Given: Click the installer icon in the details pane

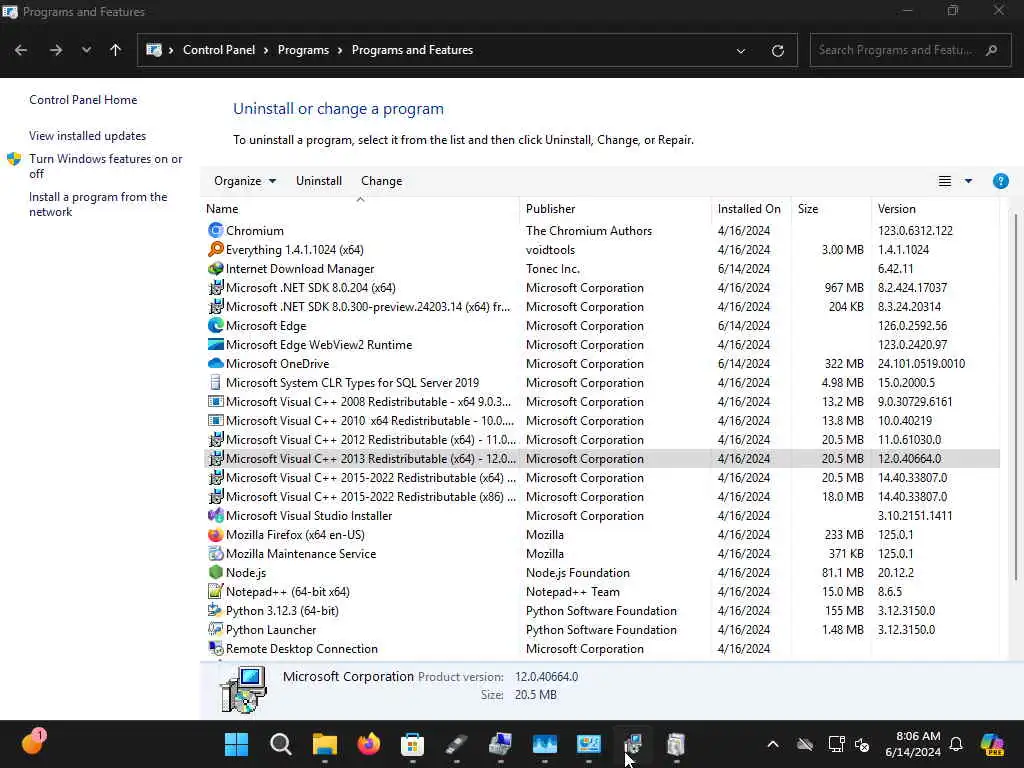Looking at the screenshot, I should (244, 689).
